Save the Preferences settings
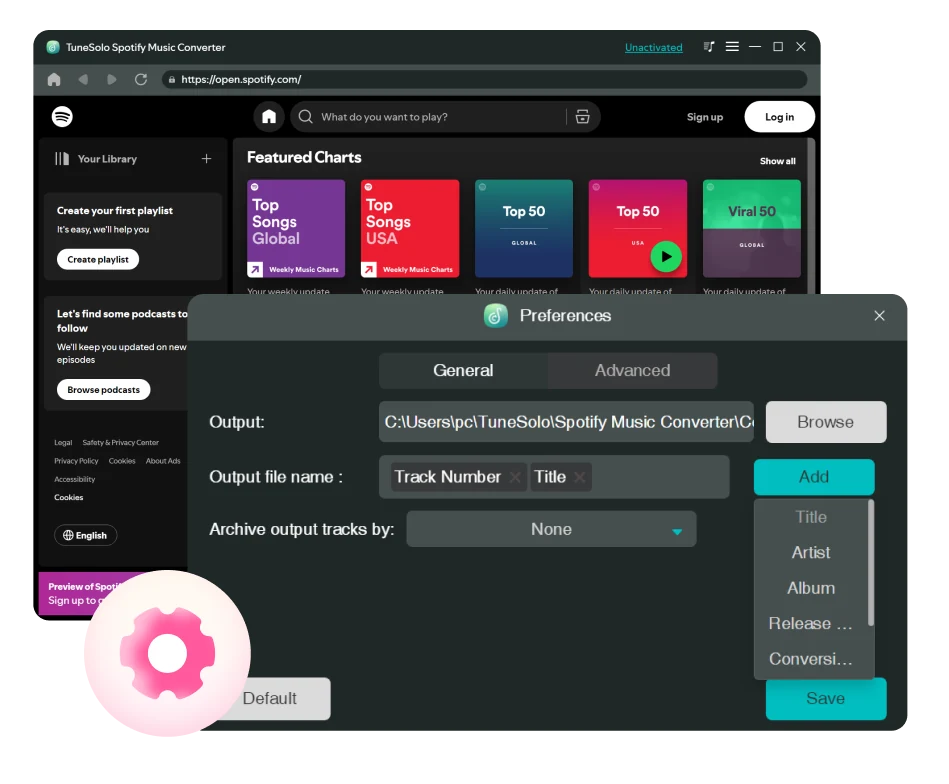 pos(826,699)
